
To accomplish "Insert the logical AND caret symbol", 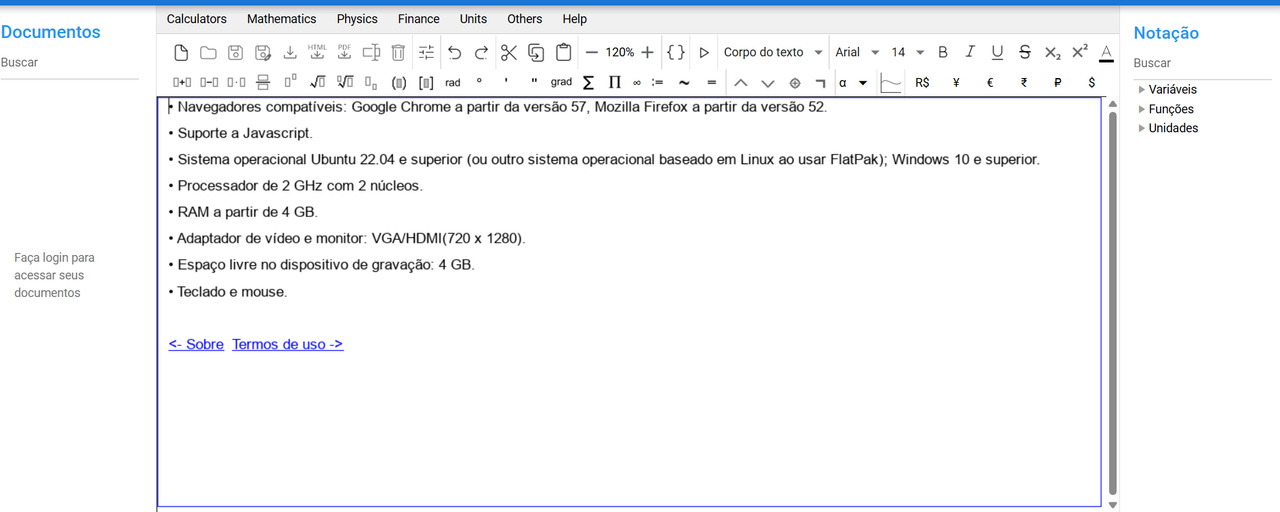I will pyautogui.click(x=740, y=83).
